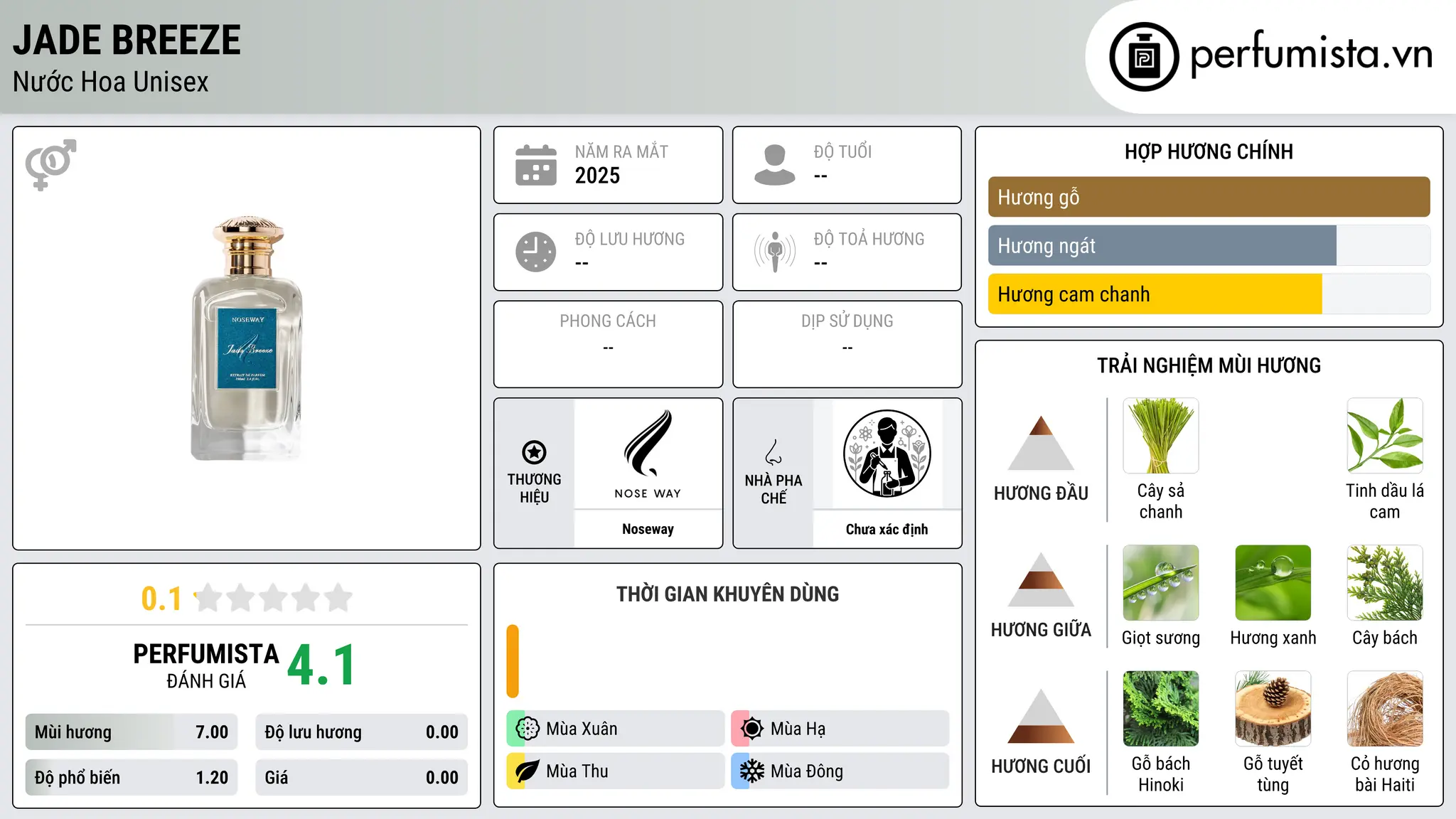Click the Mùa Hạ sun icon
This screenshot has height=819, width=1456.
[x=752, y=729]
